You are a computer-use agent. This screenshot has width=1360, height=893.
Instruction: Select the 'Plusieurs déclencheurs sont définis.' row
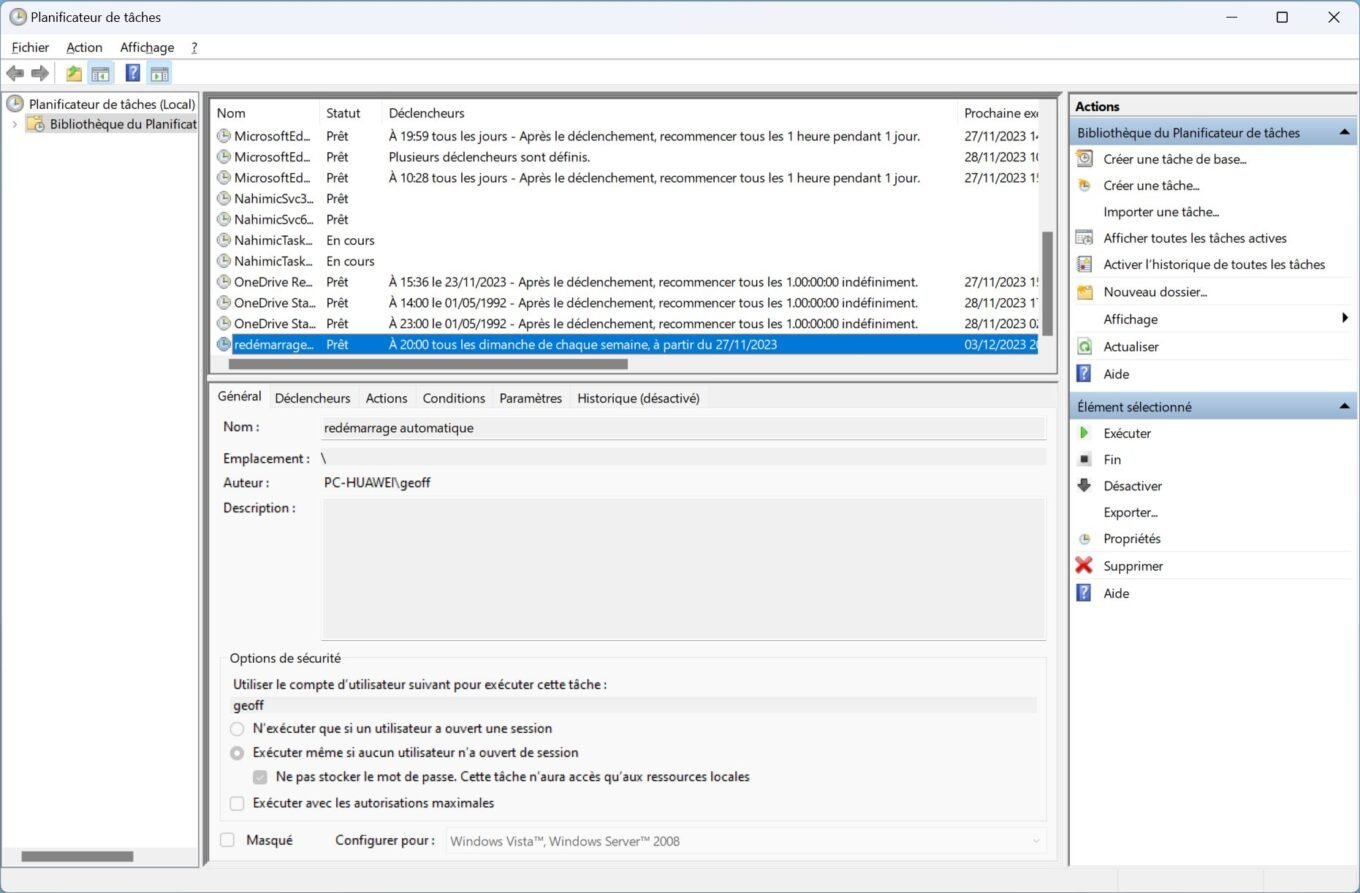[626, 157]
